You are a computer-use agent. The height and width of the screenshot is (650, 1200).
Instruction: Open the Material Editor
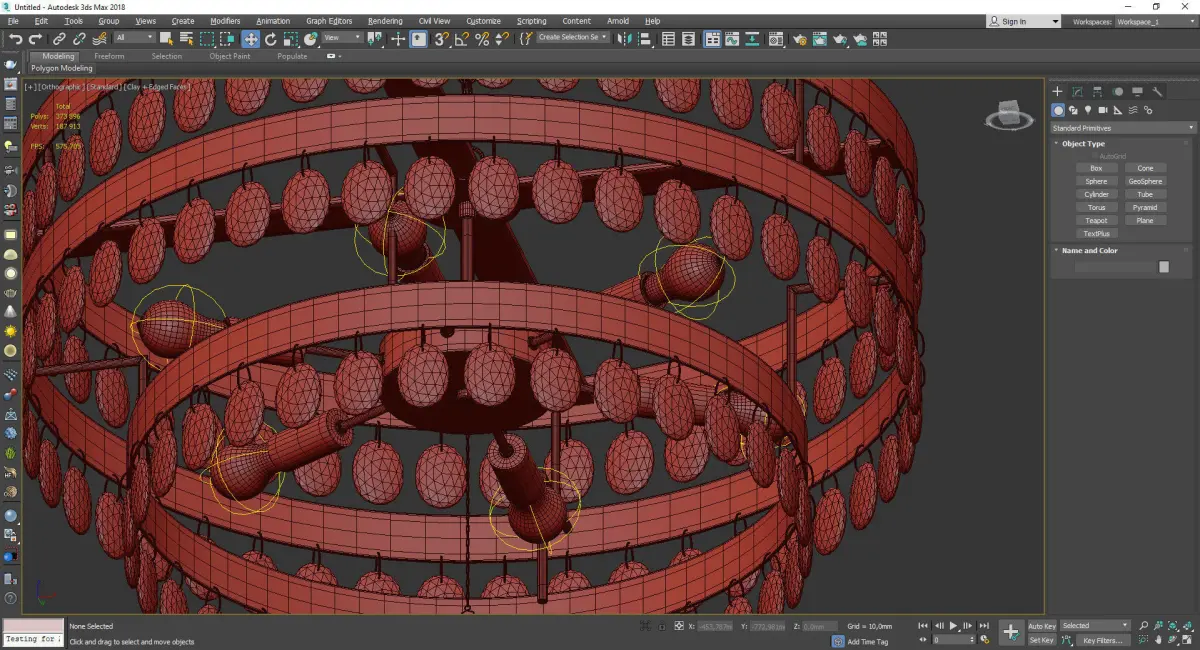pos(776,39)
